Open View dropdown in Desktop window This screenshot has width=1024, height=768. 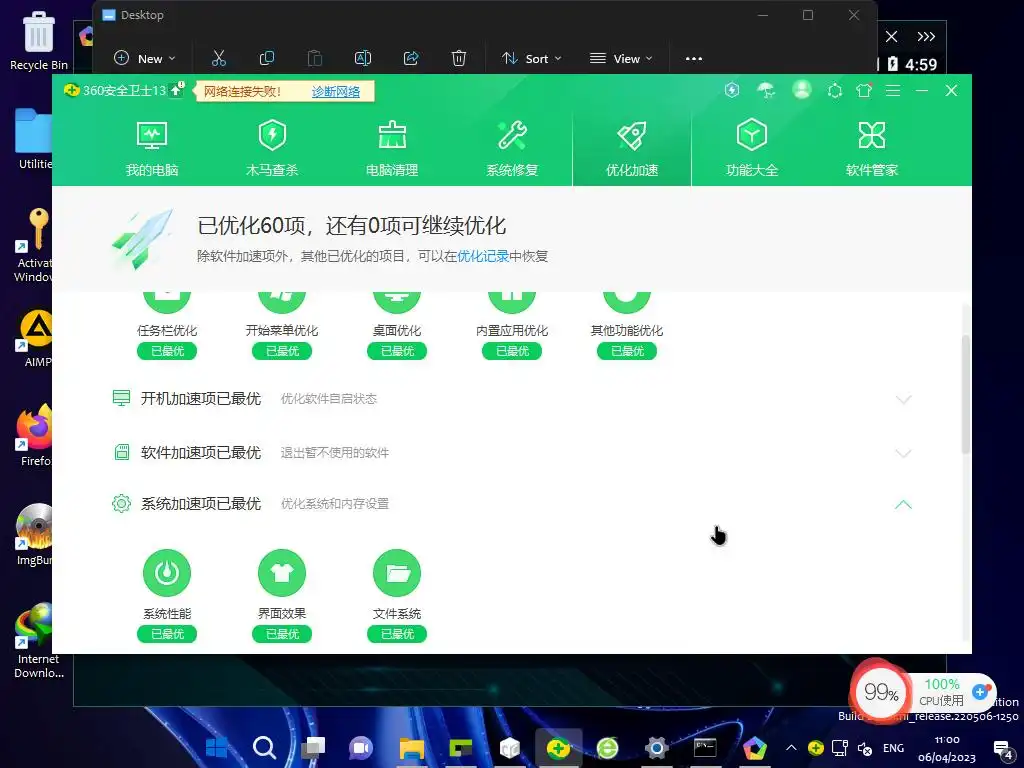coord(621,58)
